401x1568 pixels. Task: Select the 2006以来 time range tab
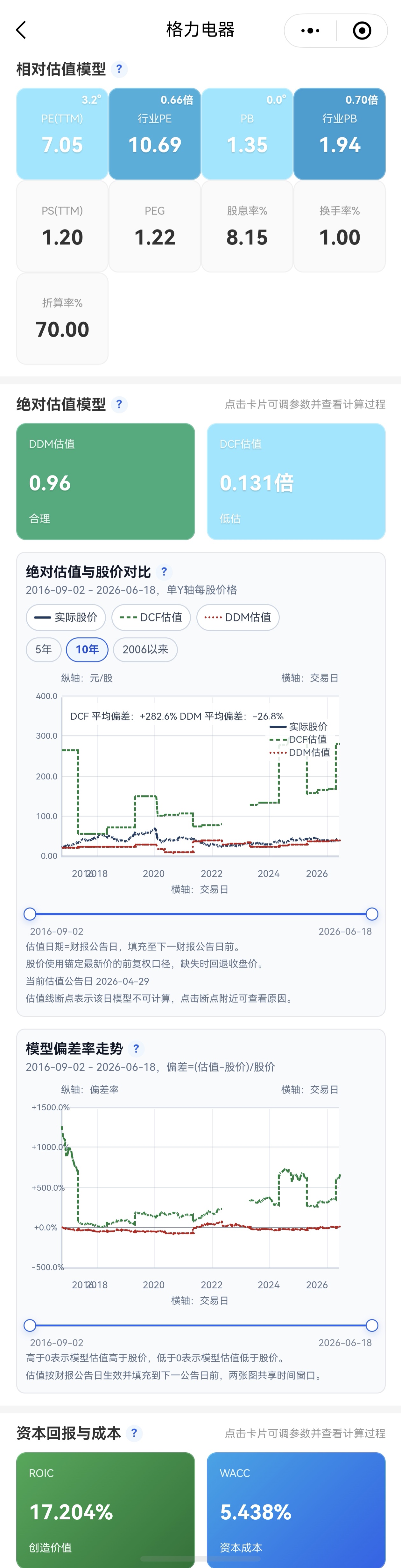[145, 649]
